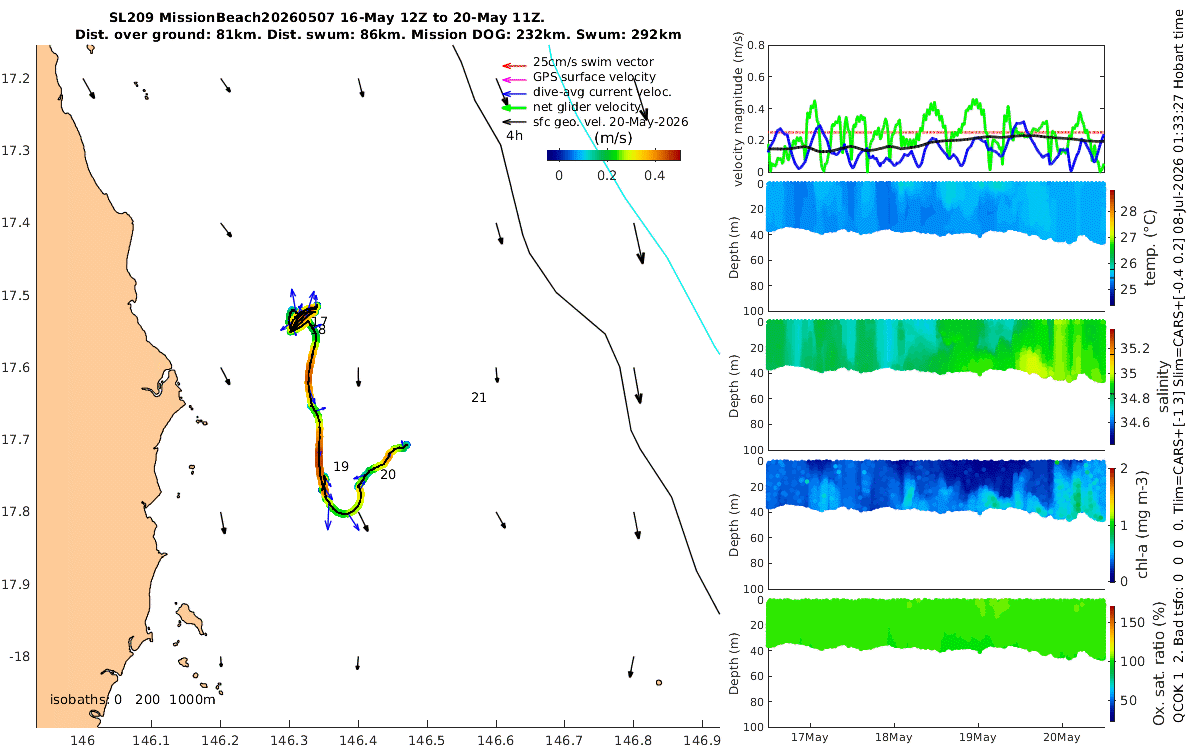
Task: Click map longitude tick '146.9'
Action: click(x=702, y=740)
